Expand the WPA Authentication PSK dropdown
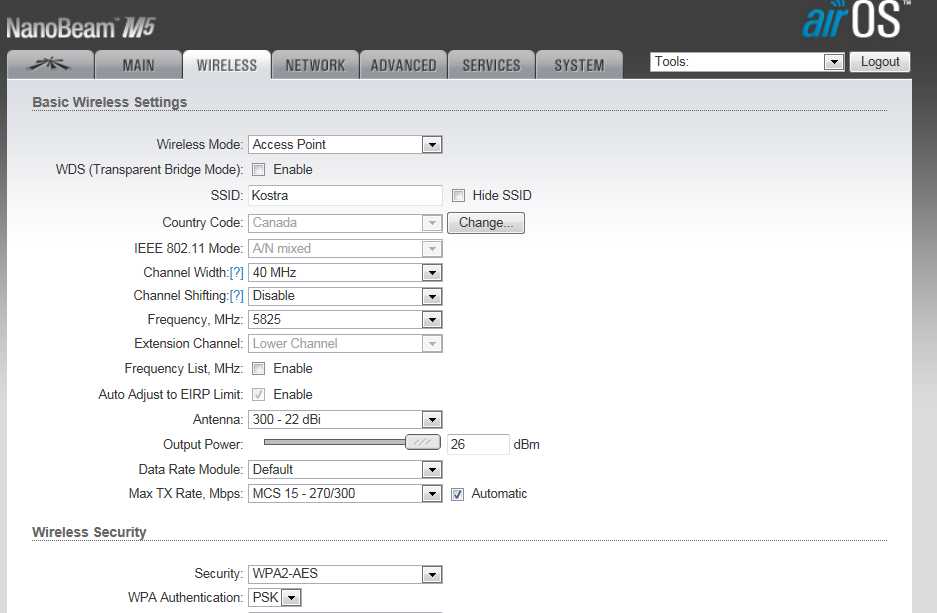The height and width of the screenshot is (613, 937). pyautogui.click(x=275, y=597)
